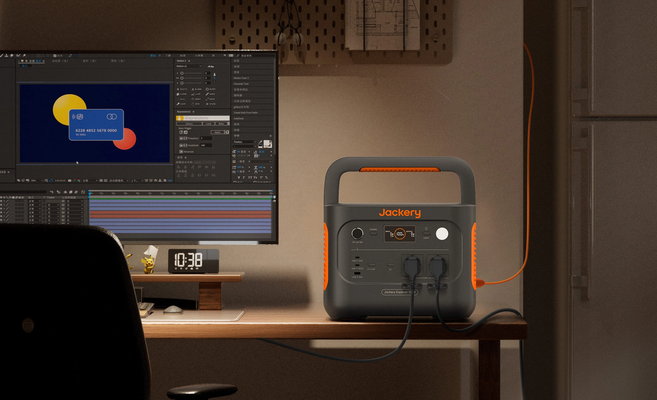The image size is (657, 400).
Task: Select the Character Tool script entry
Action: pyautogui.click(x=241, y=84)
